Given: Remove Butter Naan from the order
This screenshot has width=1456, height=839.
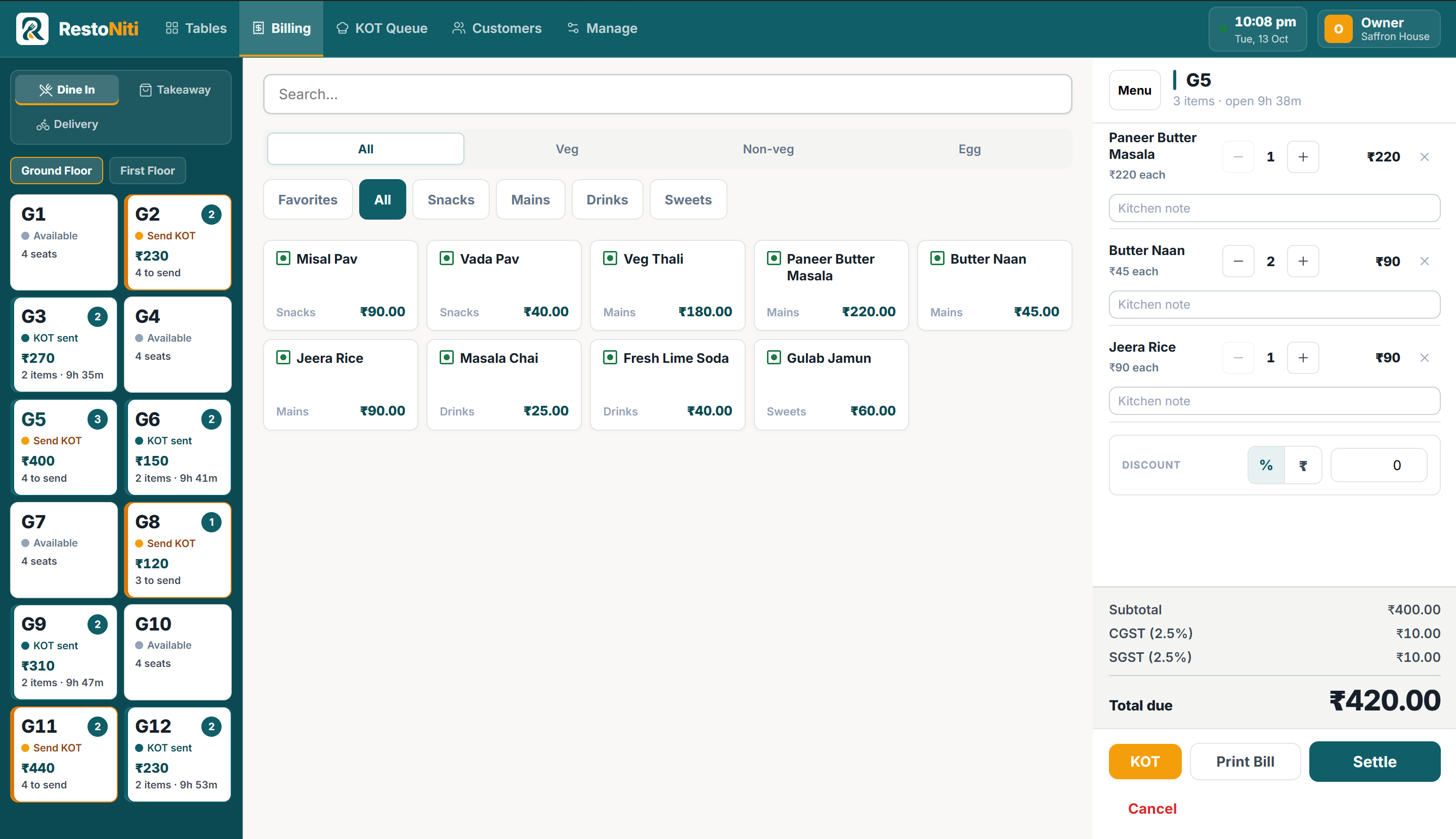Looking at the screenshot, I should 1424,261.
